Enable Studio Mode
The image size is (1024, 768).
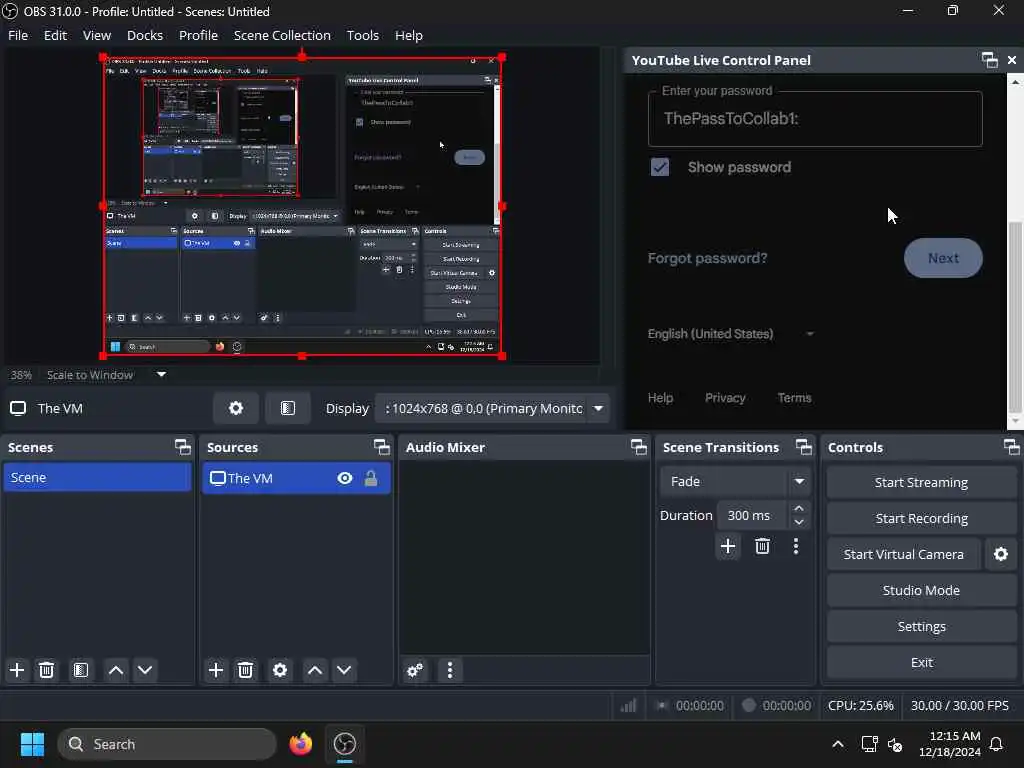click(921, 590)
